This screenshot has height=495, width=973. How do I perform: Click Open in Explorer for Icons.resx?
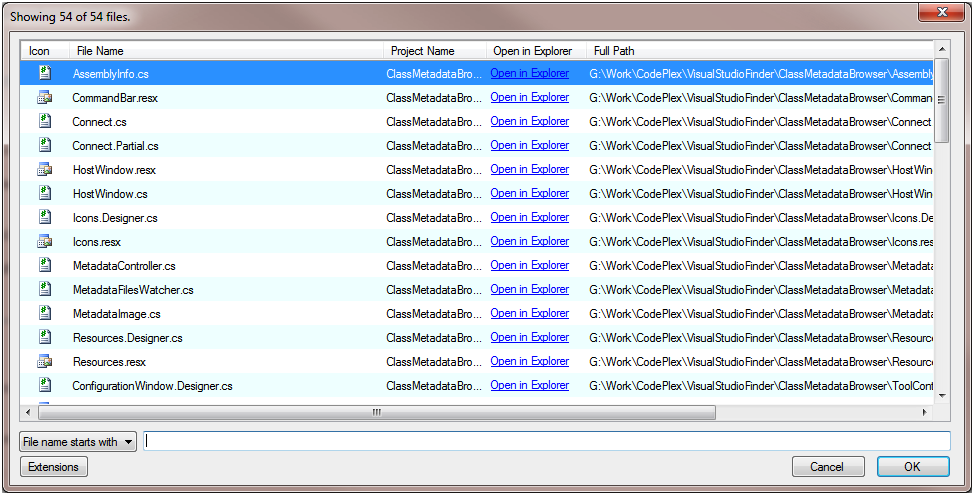point(529,241)
